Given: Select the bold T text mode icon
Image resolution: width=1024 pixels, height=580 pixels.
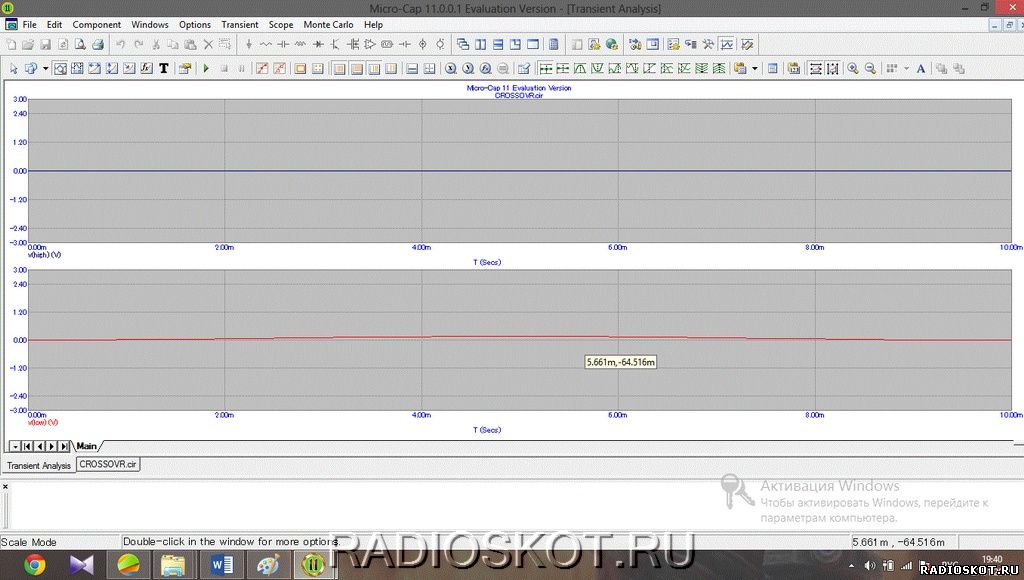Looking at the screenshot, I should pos(164,68).
